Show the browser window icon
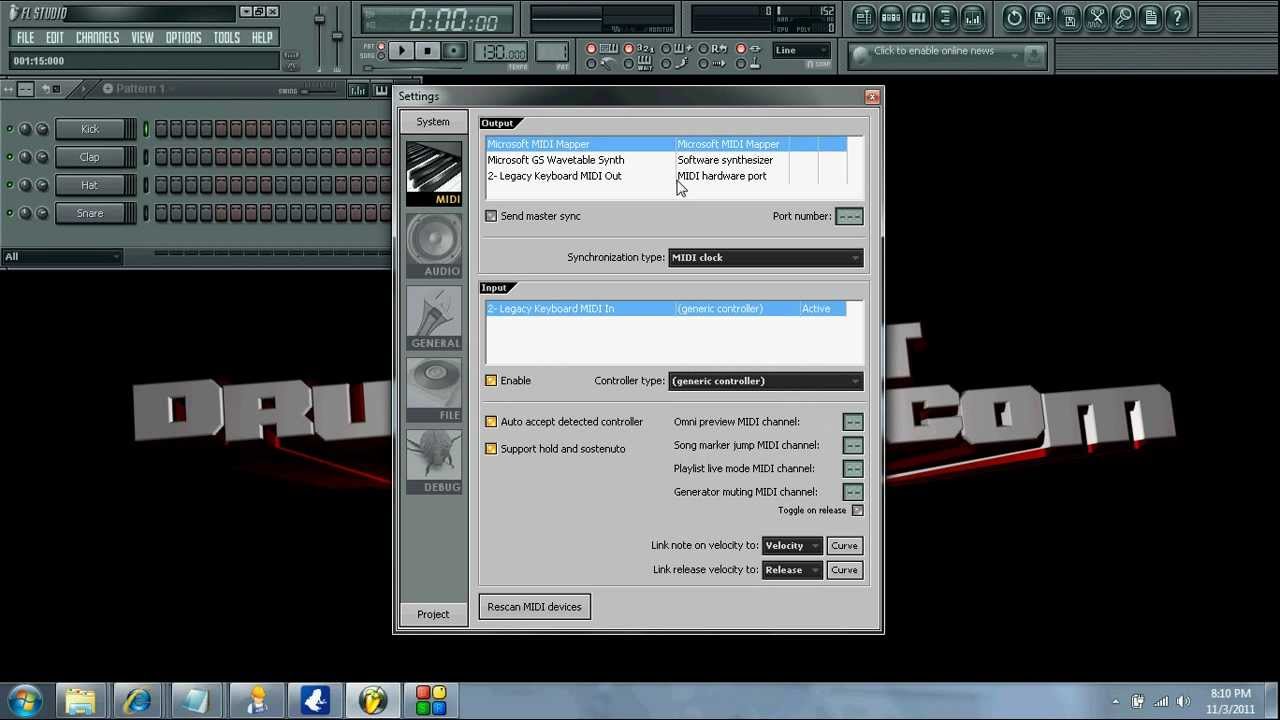Image resolution: width=1280 pixels, height=720 pixels. [x=945, y=18]
